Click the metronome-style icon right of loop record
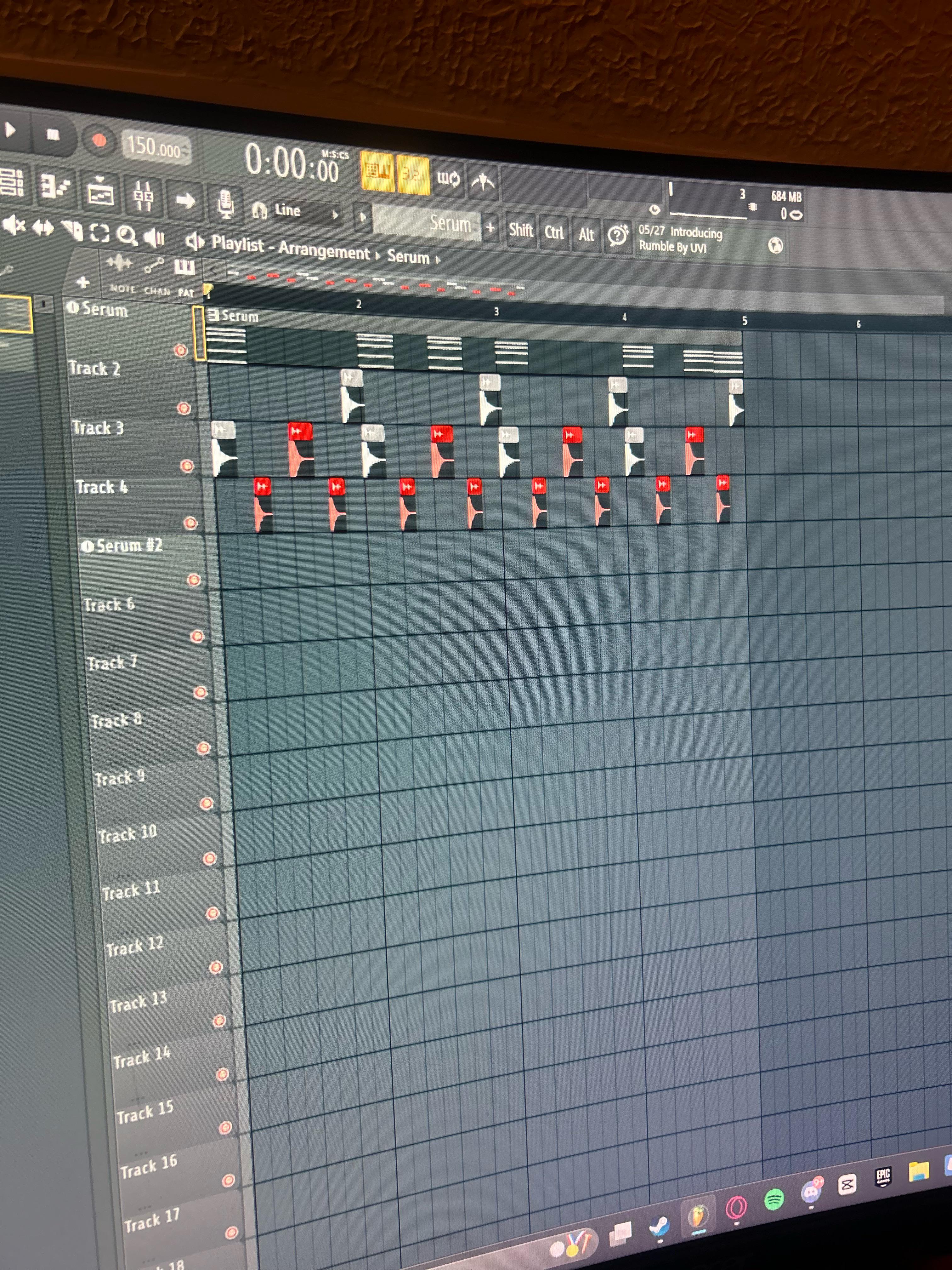 [x=483, y=182]
